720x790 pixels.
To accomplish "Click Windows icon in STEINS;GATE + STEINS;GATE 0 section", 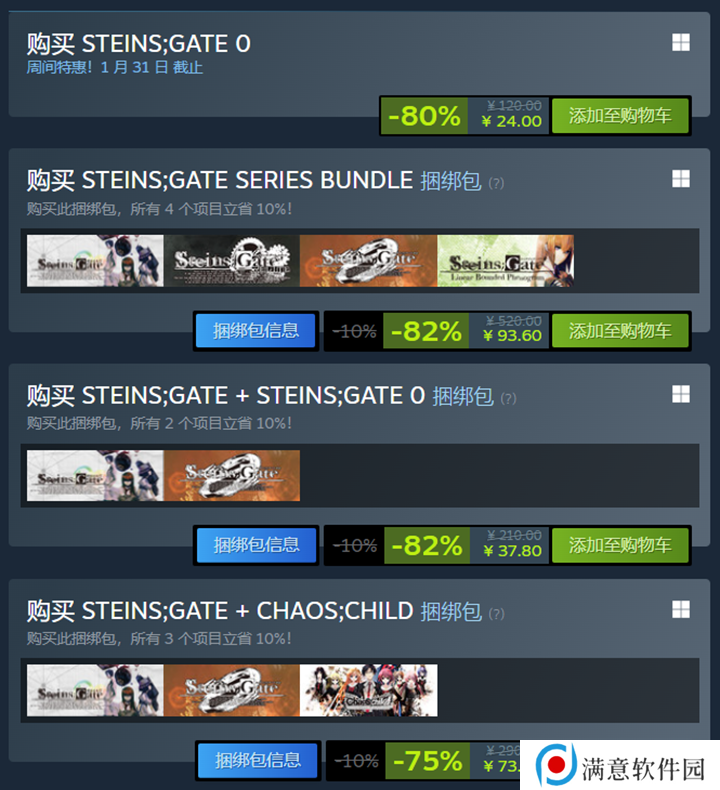I will [681, 394].
